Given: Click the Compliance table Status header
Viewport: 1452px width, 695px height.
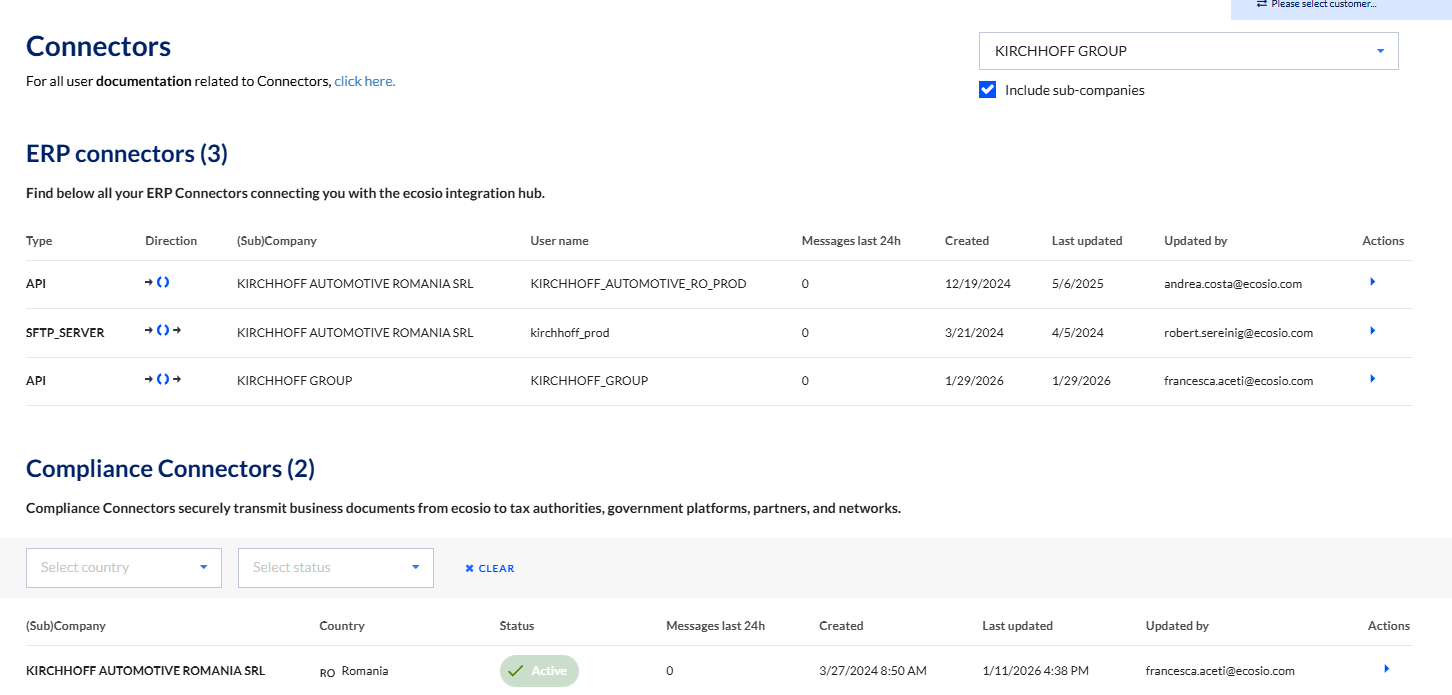Looking at the screenshot, I should [x=517, y=626].
